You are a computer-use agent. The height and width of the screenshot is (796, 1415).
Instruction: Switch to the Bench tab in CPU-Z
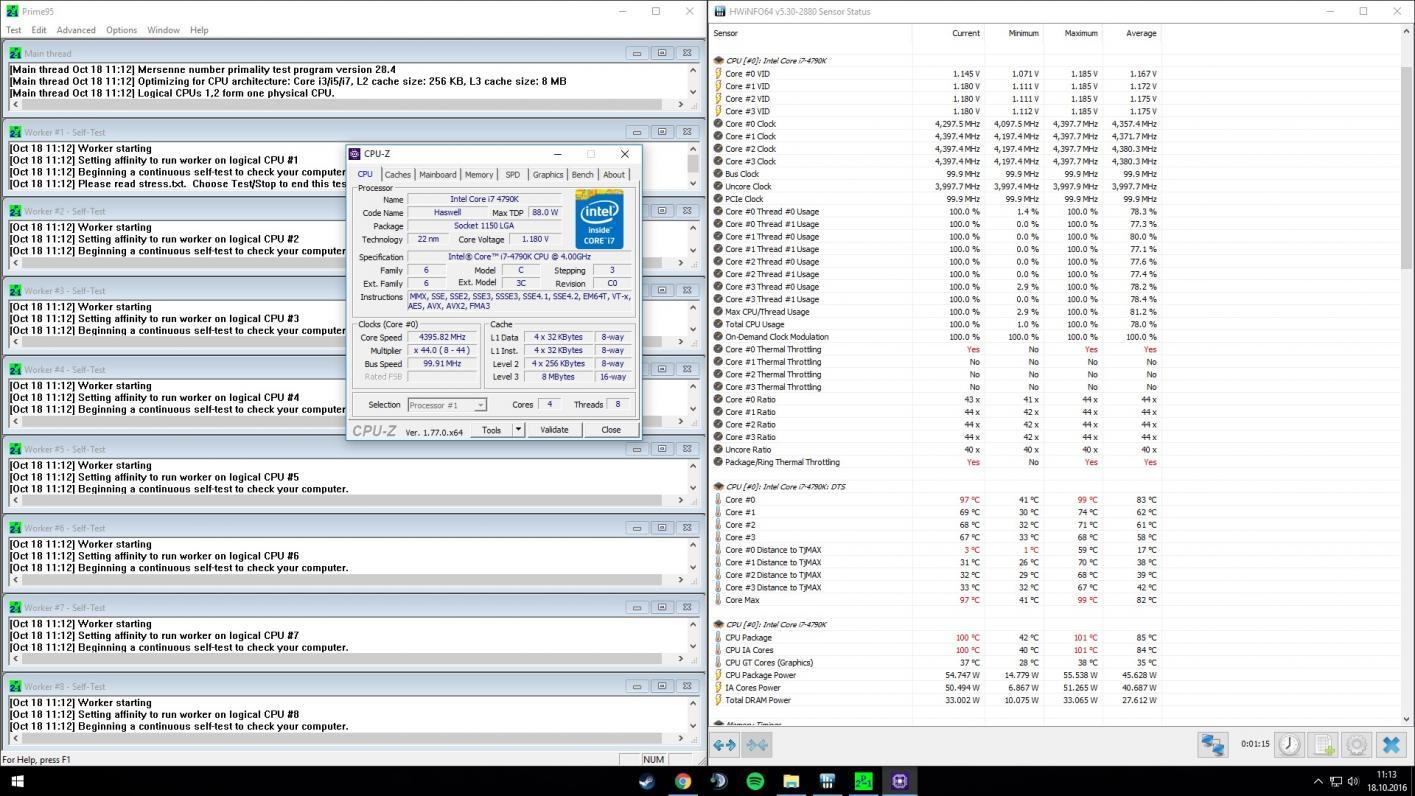click(x=583, y=175)
